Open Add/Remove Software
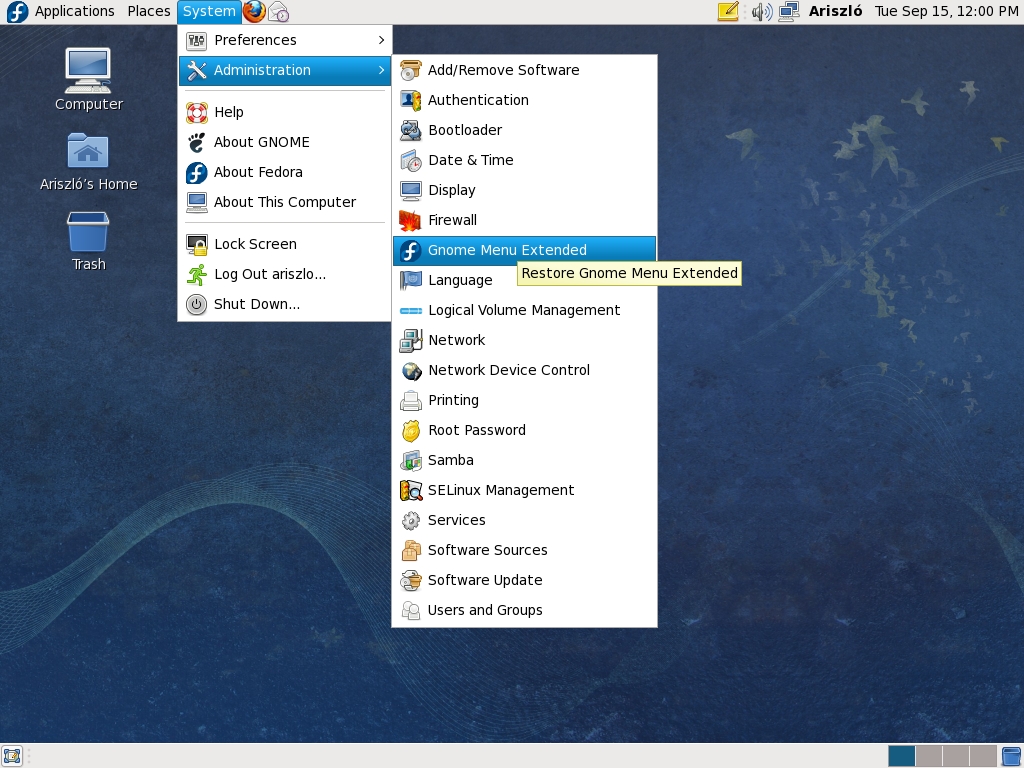Viewport: 1024px width, 768px height. point(524,70)
